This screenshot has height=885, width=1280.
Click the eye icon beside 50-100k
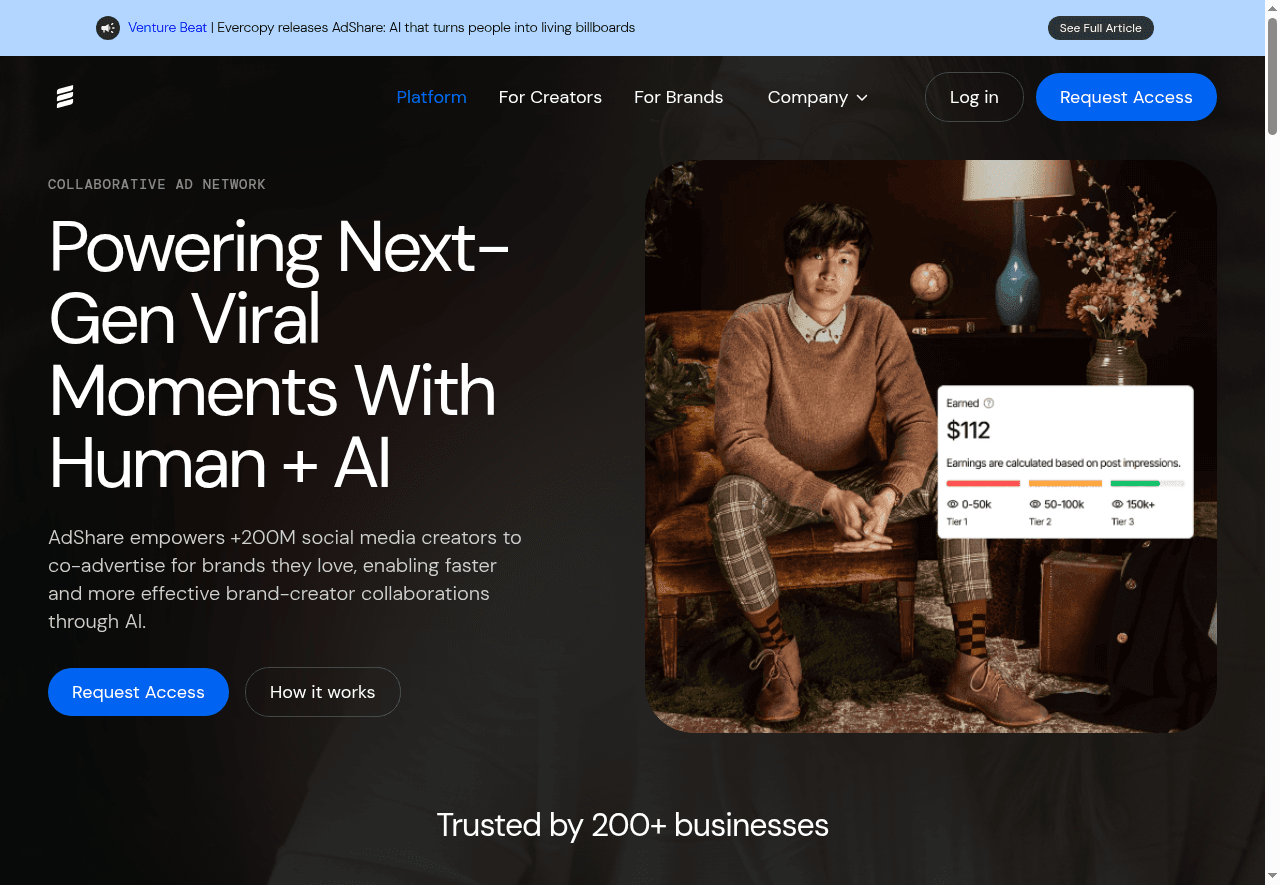click(x=1035, y=504)
